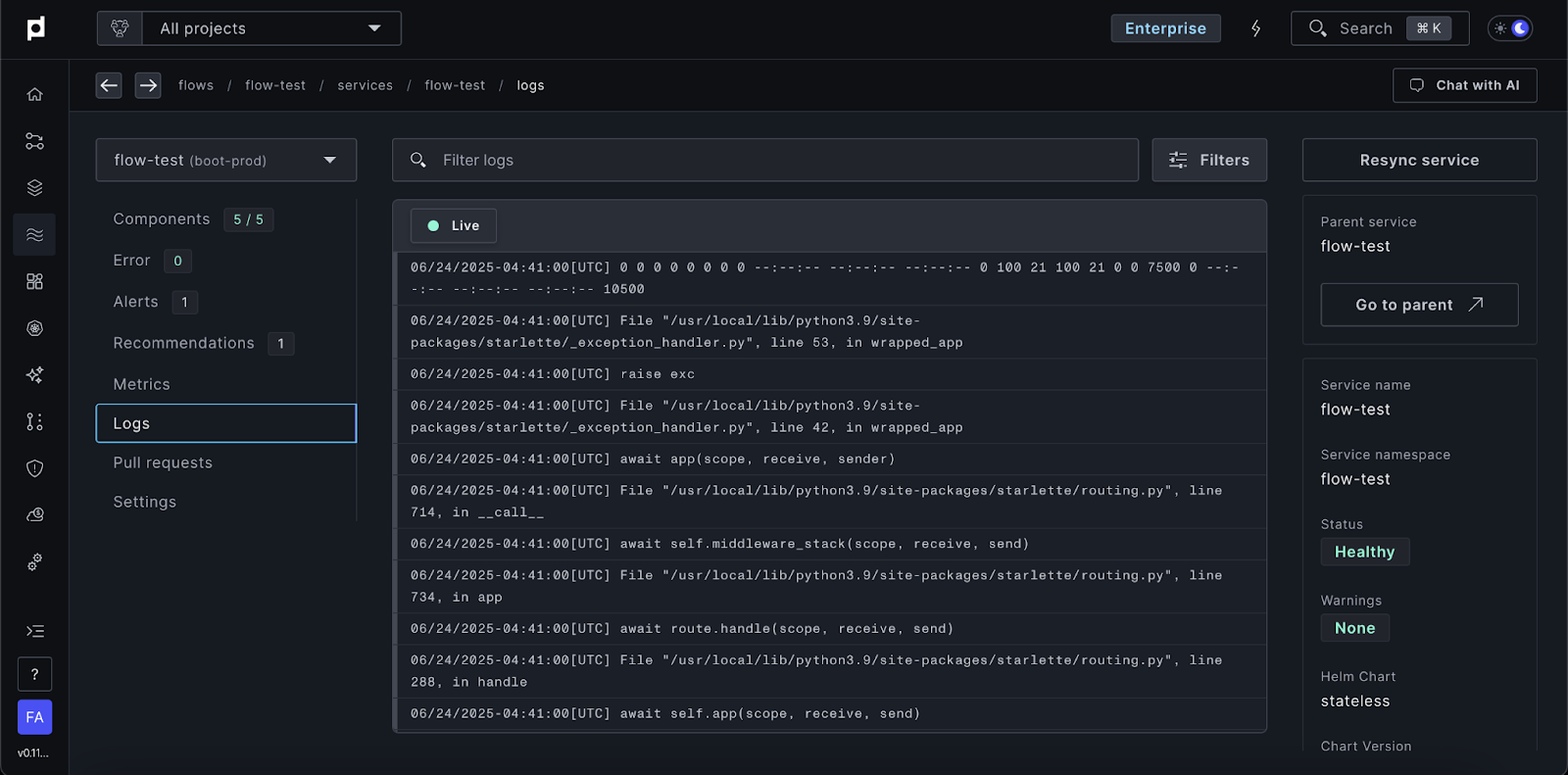Toggle the dark/light theme switch
The width and height of the screenshot is (1568, 775).
click(1510, 28)
